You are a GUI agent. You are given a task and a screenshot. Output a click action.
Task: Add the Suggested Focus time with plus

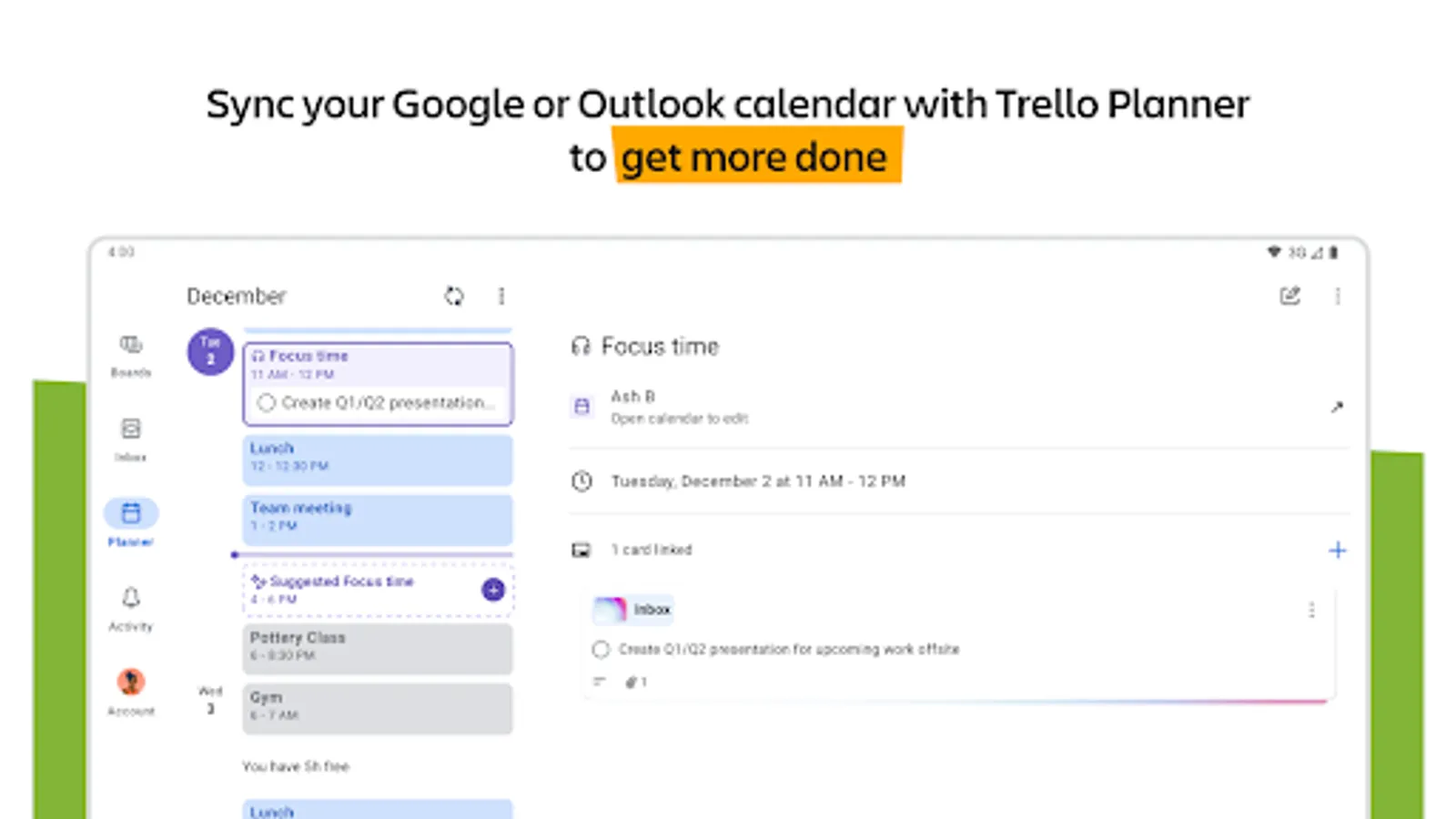coord(492,590)
